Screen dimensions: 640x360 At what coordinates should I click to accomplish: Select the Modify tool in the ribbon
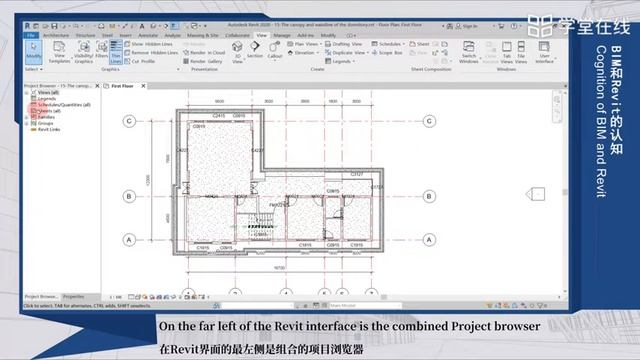tap(33, 52)
